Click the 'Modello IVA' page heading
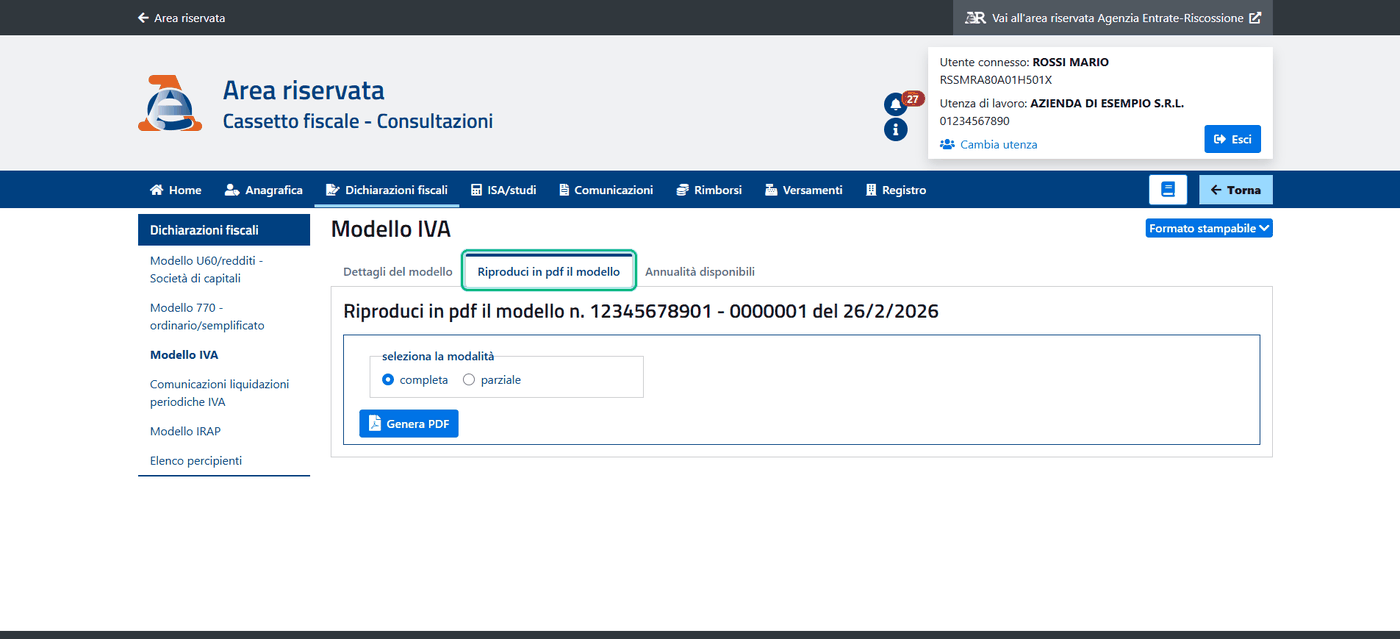1400x639 pixels. (391, 229)
